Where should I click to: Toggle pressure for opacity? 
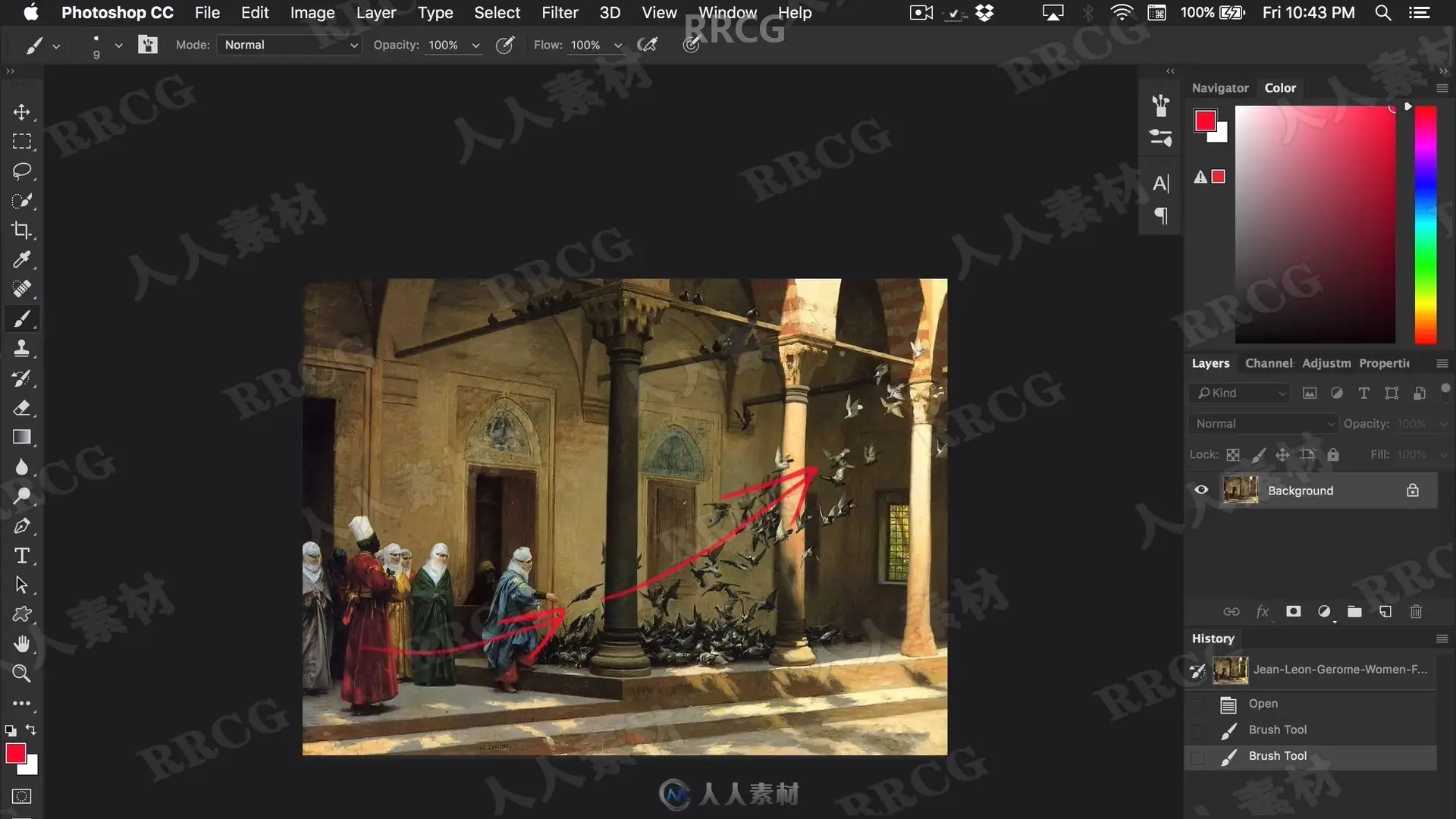pos(505,45)
